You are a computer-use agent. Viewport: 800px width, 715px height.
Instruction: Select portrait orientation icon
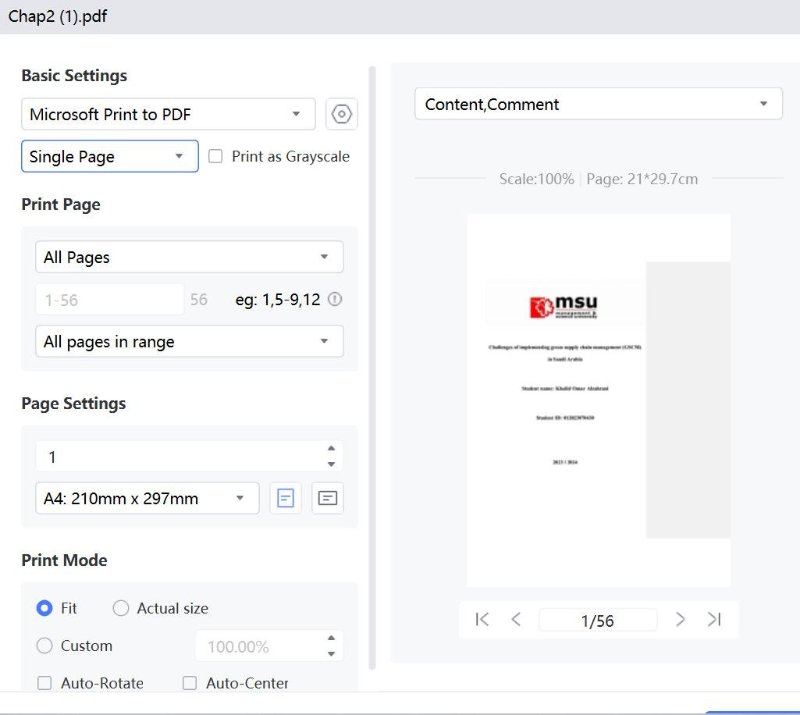pyautogui.click(x=286, y=498)
